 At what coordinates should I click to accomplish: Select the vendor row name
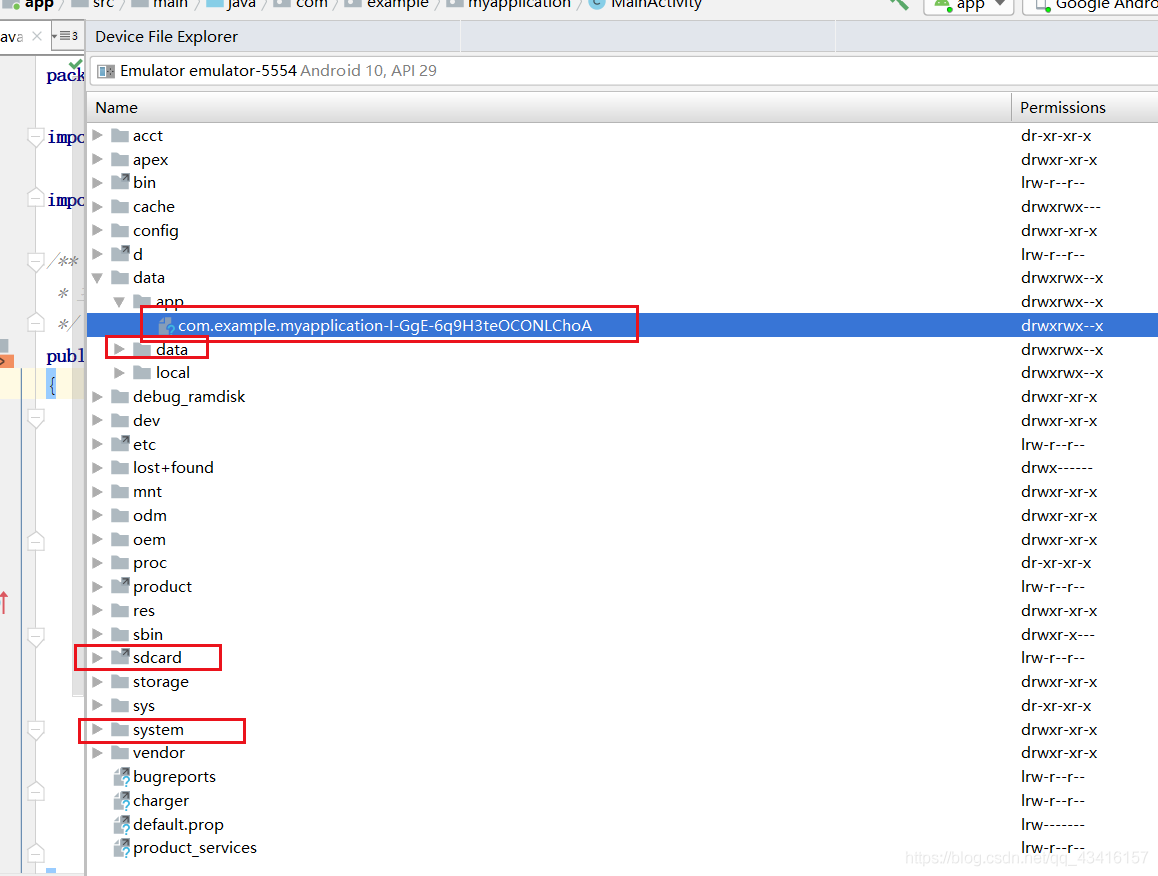159,753
